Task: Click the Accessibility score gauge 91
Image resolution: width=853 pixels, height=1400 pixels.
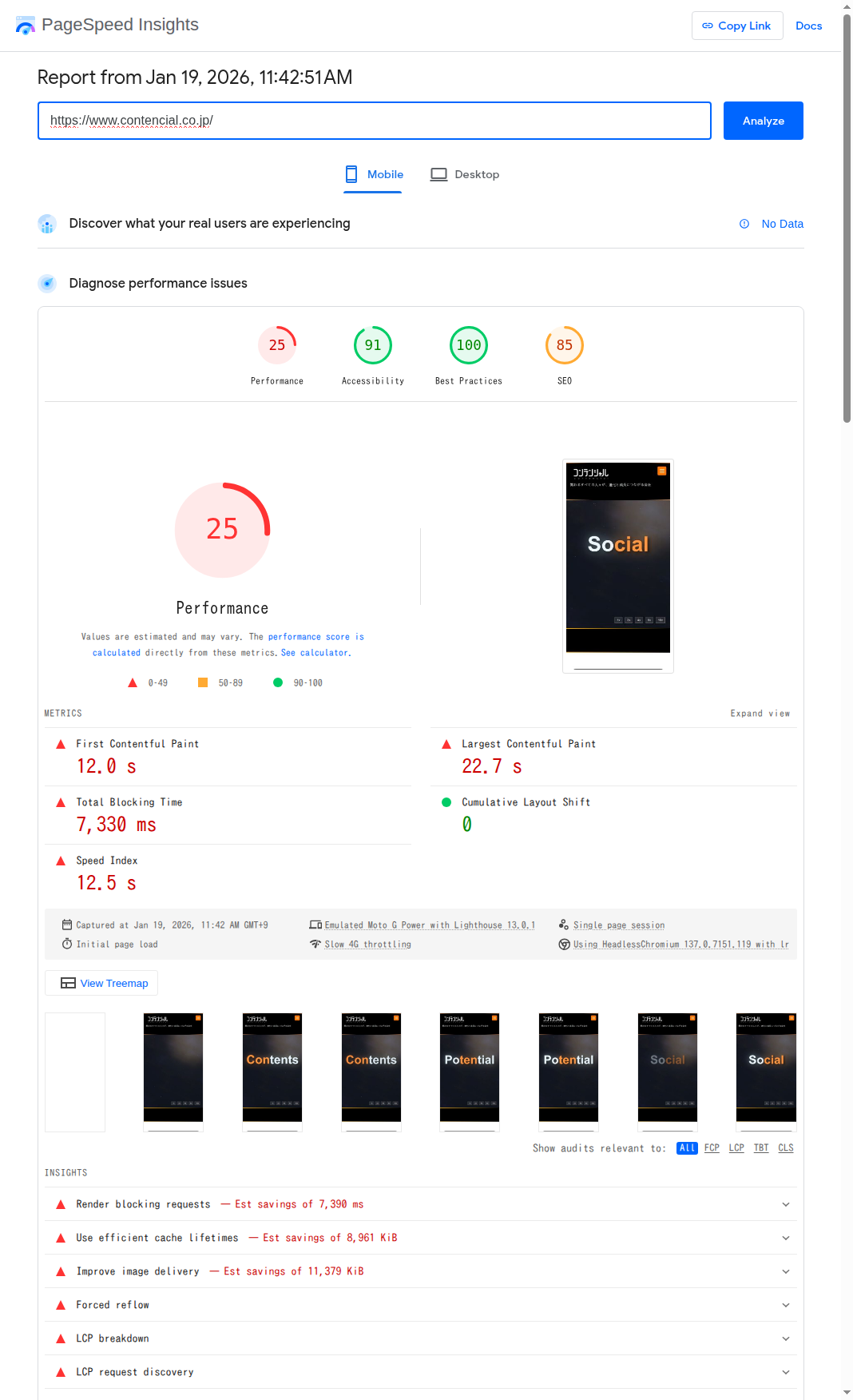Action: tap(373, 345)
